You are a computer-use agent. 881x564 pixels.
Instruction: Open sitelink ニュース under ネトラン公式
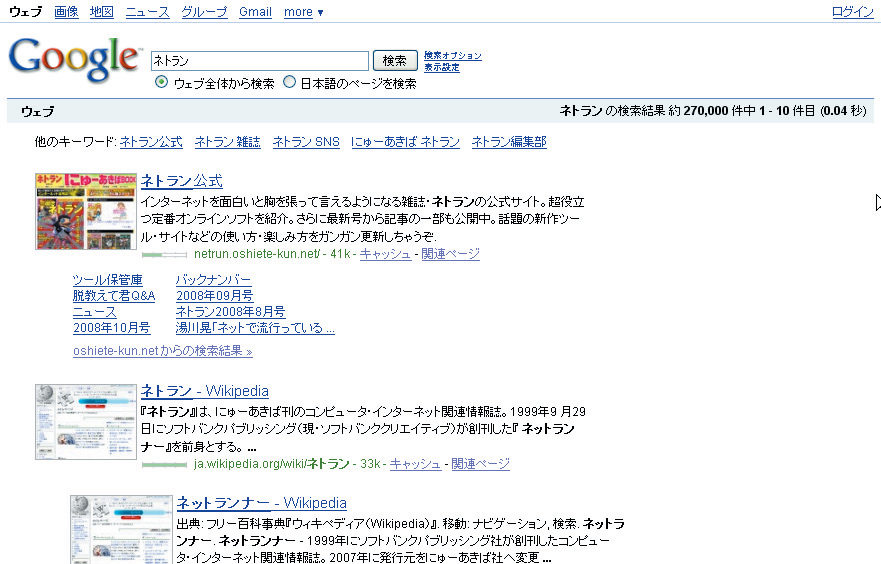point(94,312)
